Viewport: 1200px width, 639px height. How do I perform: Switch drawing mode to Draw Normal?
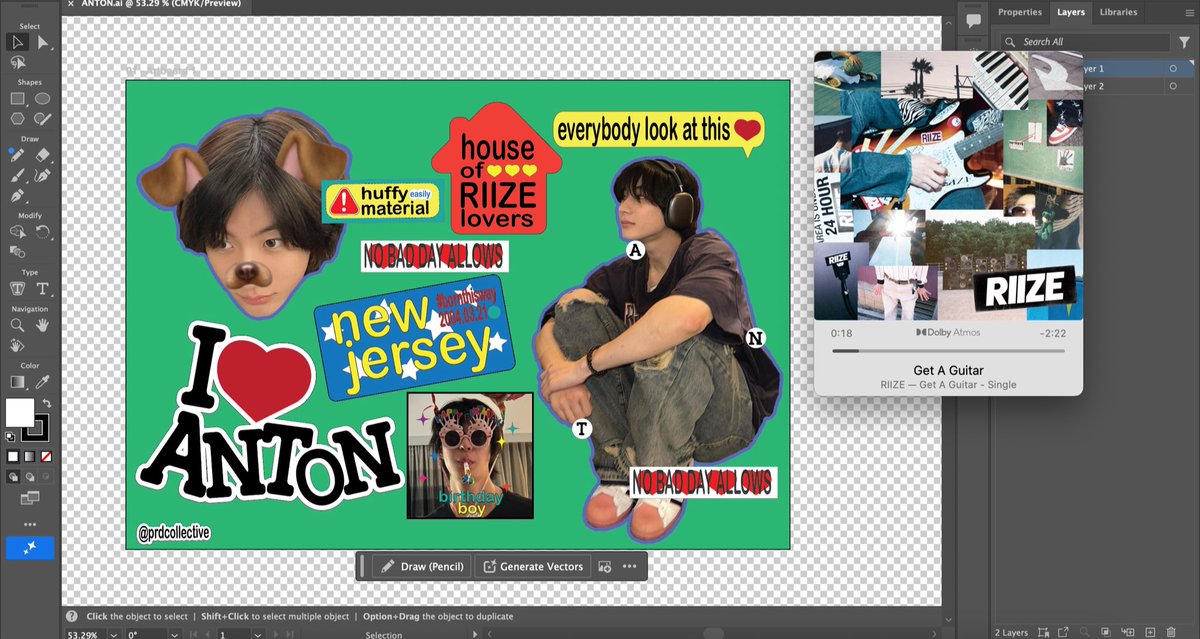click(x=14, y=476)
